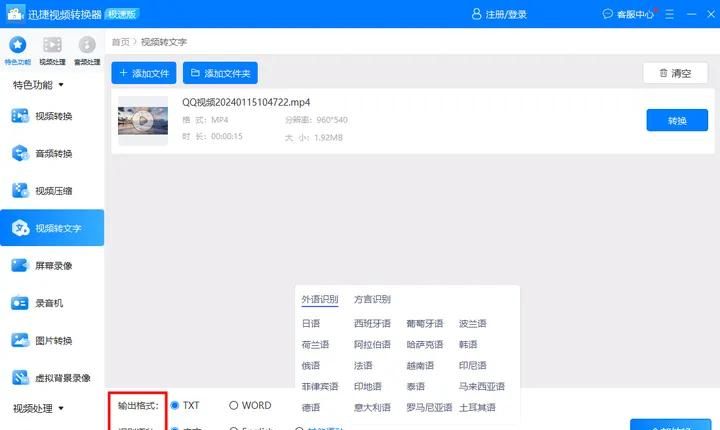The image size is (720, 430).
Task: Choose 荷兰语 in the language list
Action: click(x=315, y=345)
